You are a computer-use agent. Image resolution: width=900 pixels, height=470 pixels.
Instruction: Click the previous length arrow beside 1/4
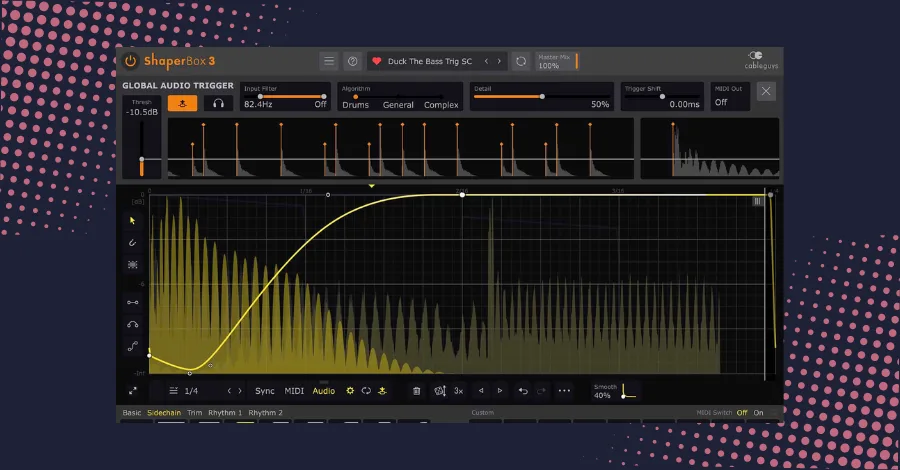pyautogui.click(x=229, y=391)
